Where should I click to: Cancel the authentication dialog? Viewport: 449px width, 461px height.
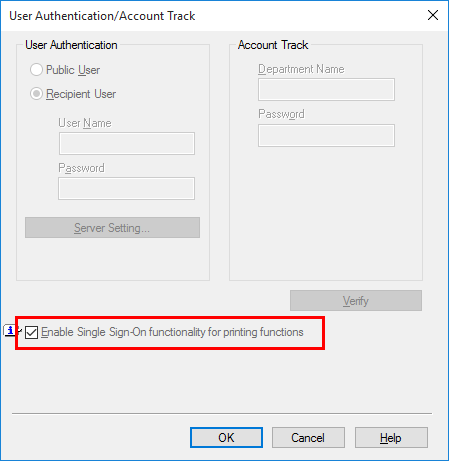[x=308, y=438]
